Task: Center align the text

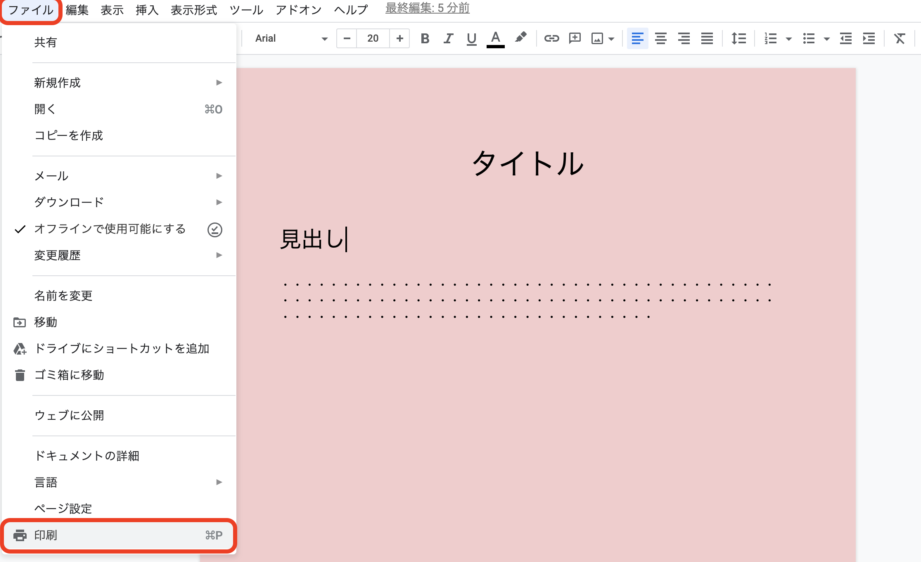Action: (x=661, y=39)
